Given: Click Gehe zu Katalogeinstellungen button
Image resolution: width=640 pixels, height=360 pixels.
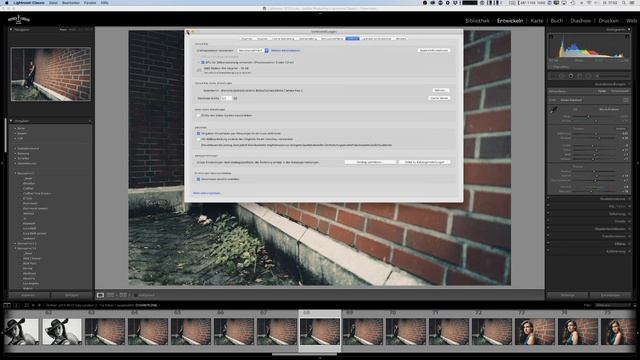Looking at the screenshot, I should [x=424, y=162].
